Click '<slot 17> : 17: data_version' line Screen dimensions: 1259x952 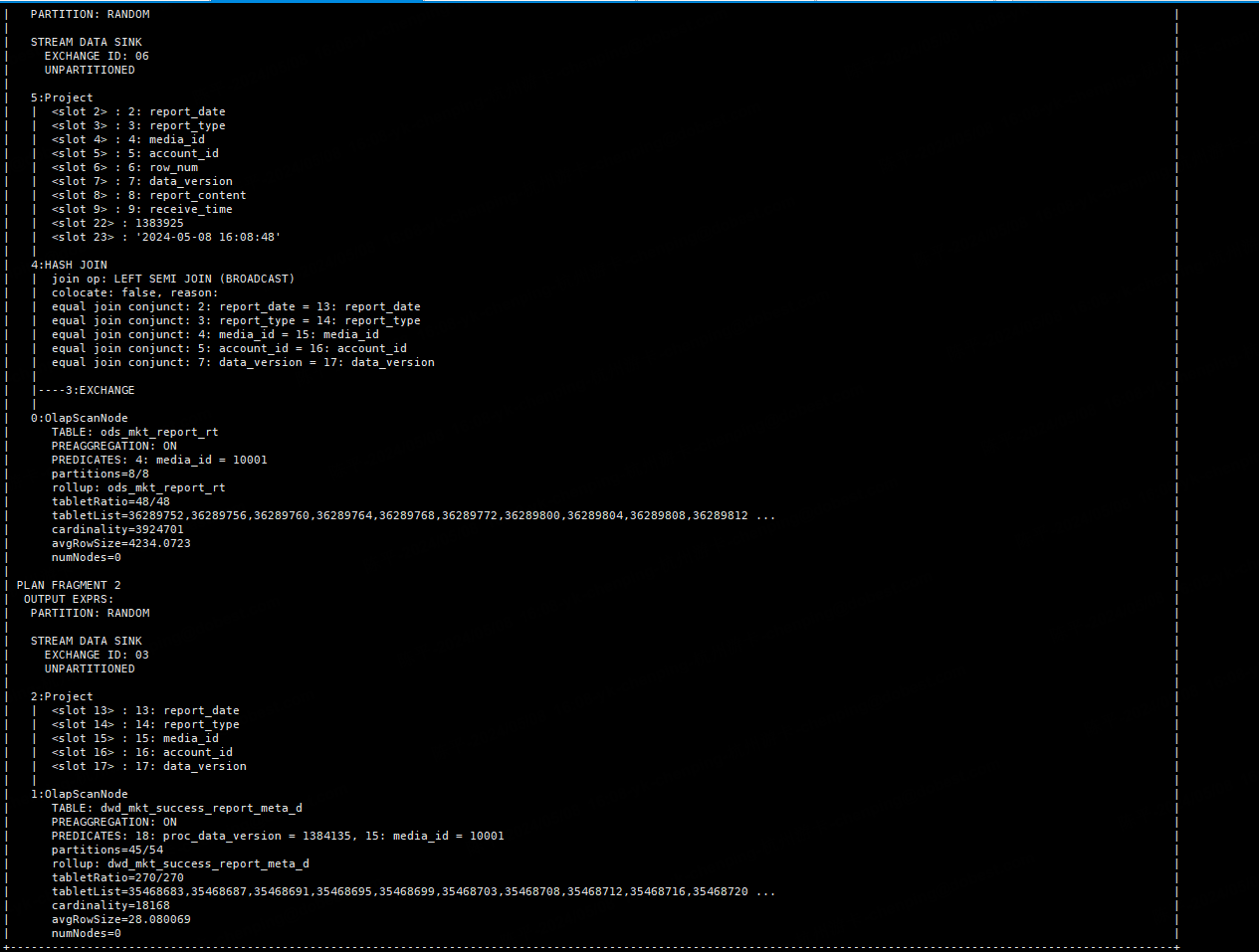coord(149,766)
